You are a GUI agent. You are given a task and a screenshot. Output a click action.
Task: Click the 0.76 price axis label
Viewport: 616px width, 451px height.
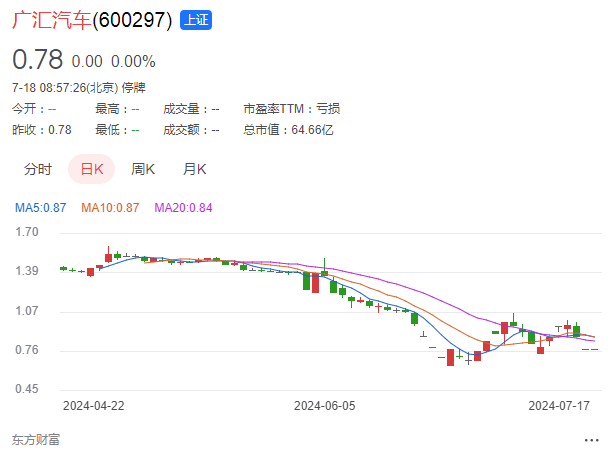pyautogui.click(x=27, y=350)
